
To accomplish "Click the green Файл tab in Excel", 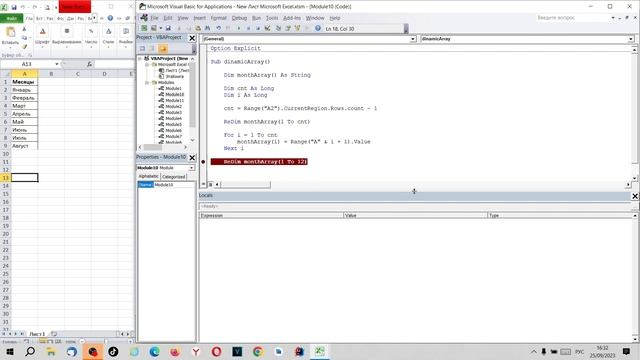I will [12, 18].
